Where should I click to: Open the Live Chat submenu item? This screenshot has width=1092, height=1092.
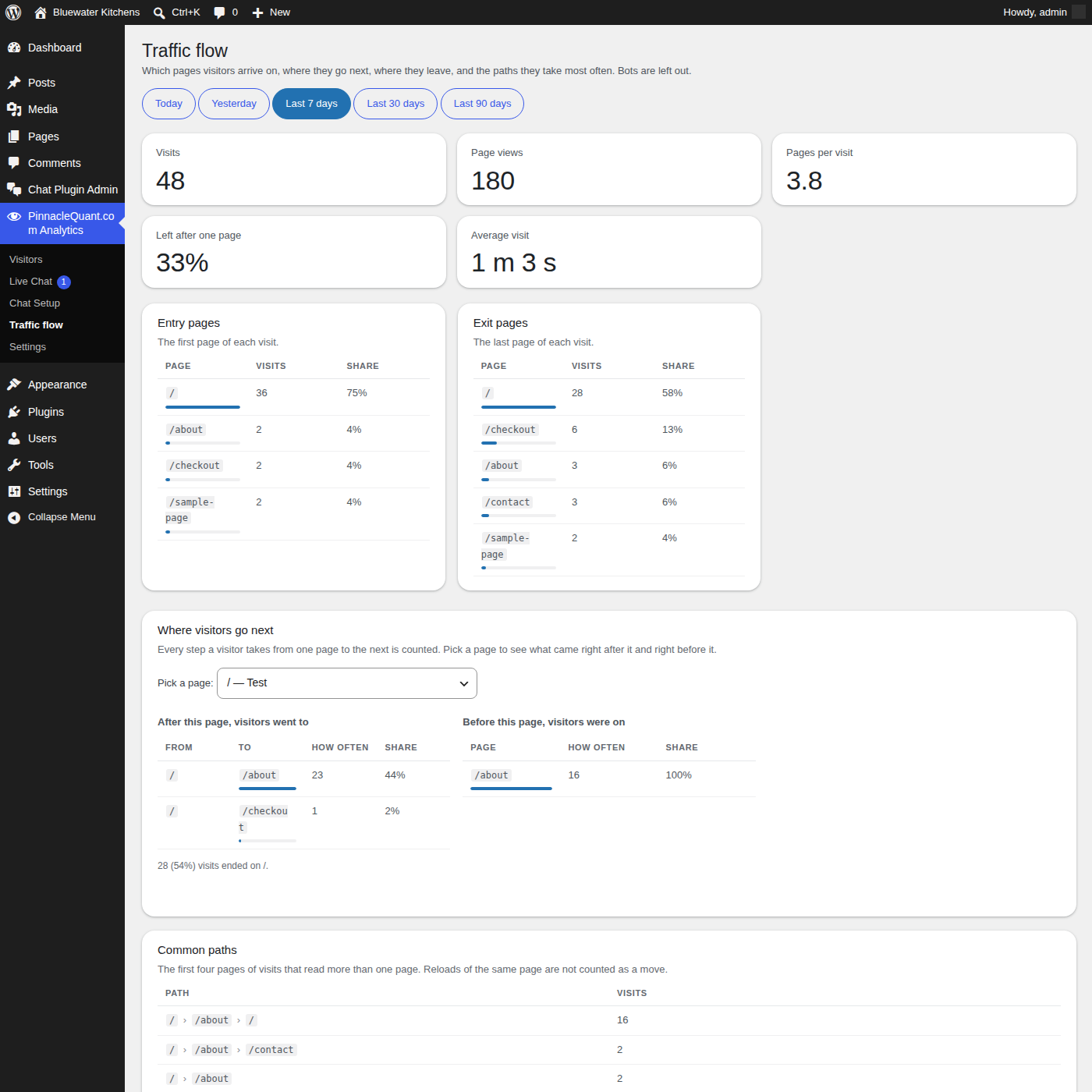point(30,282)
